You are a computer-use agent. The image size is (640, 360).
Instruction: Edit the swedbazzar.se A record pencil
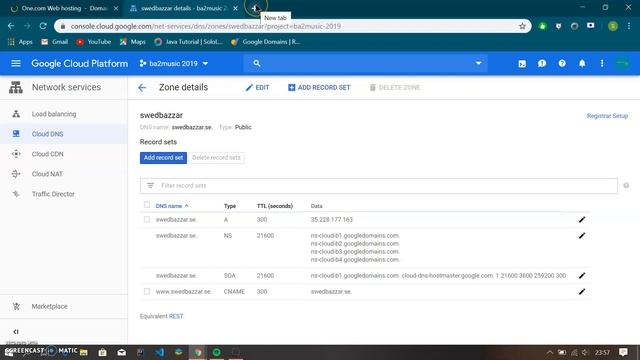(x=582, y=220)
